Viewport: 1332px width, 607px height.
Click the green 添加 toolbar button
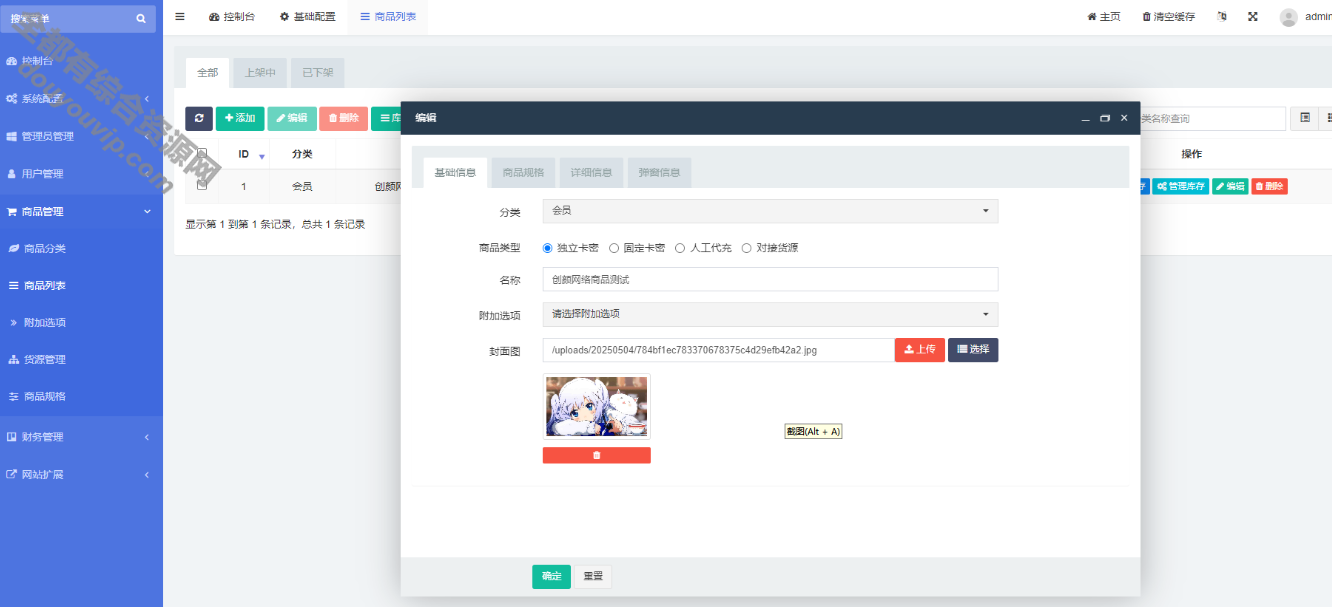[x=240, y=118]
